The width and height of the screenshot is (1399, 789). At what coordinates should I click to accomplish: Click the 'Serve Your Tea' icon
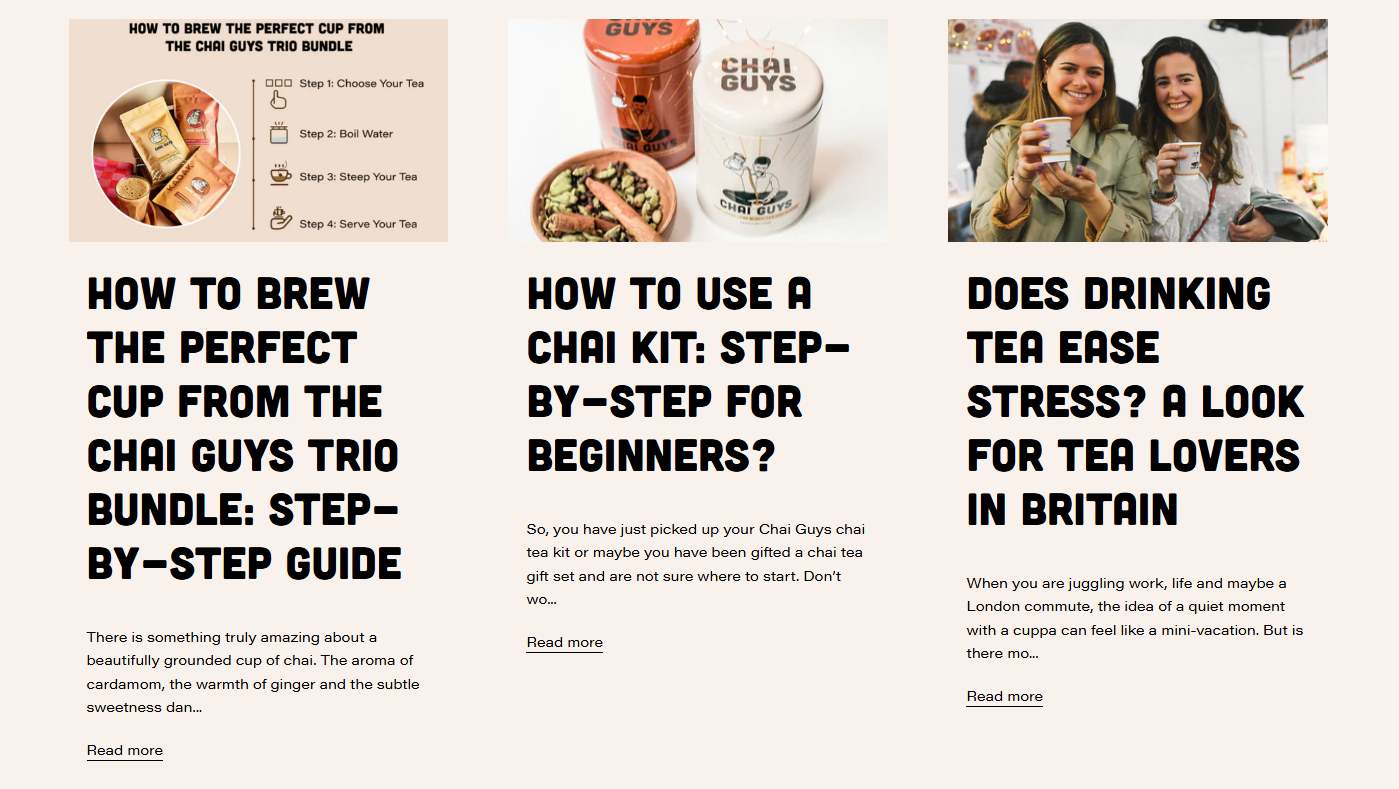click(280, 219)
